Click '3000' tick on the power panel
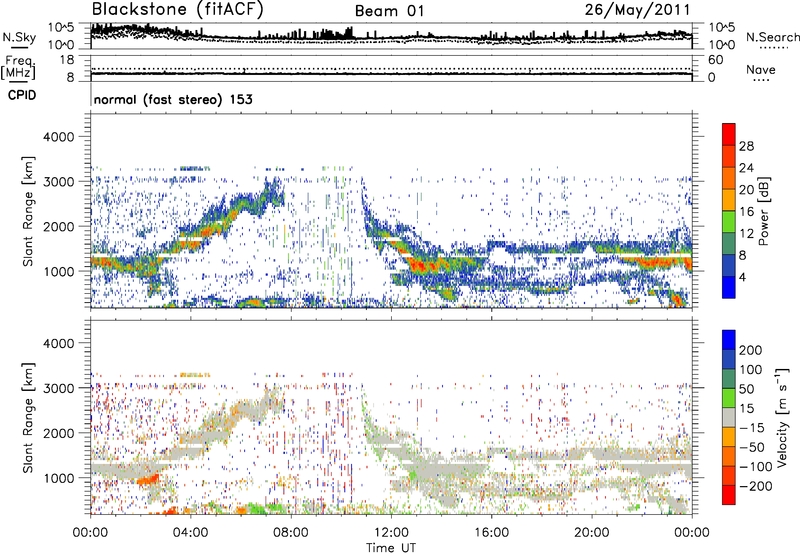 (x=59, y=182)
